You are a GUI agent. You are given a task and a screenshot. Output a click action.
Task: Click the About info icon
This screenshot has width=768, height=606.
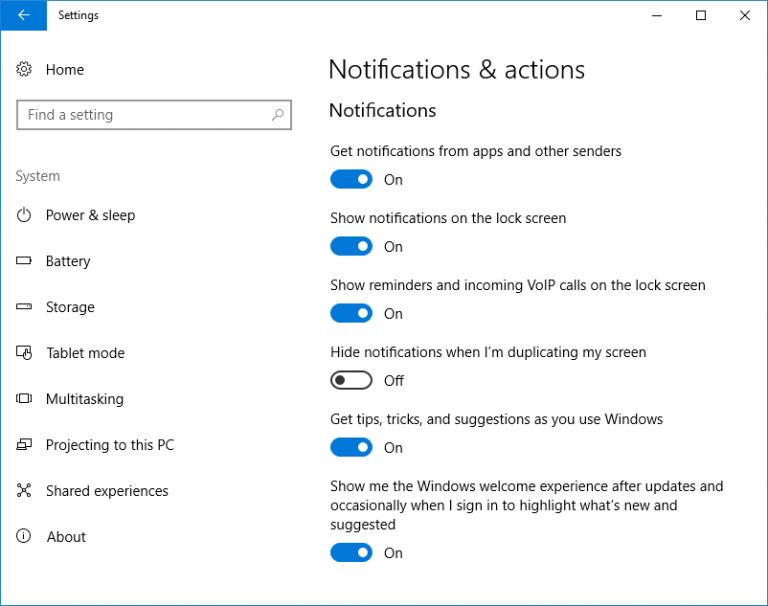pyautogui.click(x=24, y=537)
